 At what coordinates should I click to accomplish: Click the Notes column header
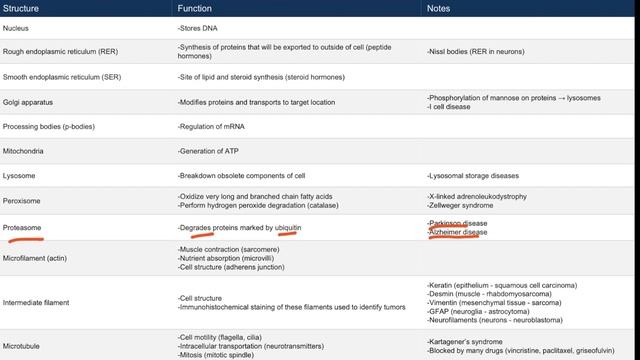coord(438,9)
